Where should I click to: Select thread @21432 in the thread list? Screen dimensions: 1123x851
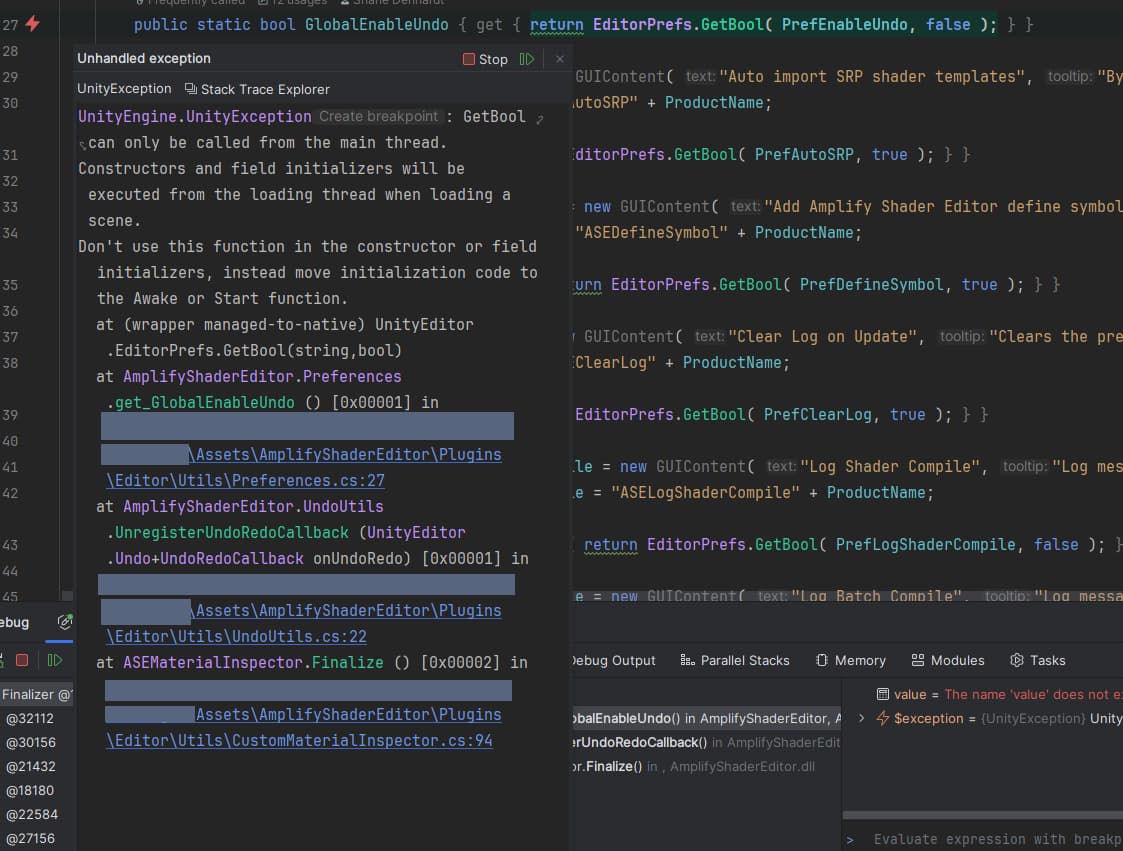click(x=31, y=766)
